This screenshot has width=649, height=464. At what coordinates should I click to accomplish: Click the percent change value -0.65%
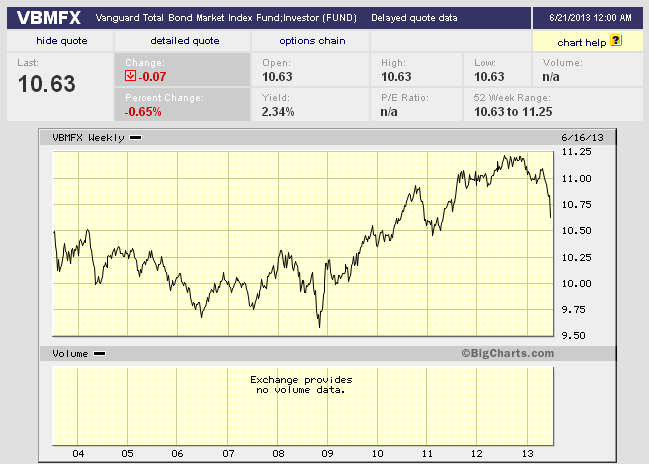[x=143, y=112]
